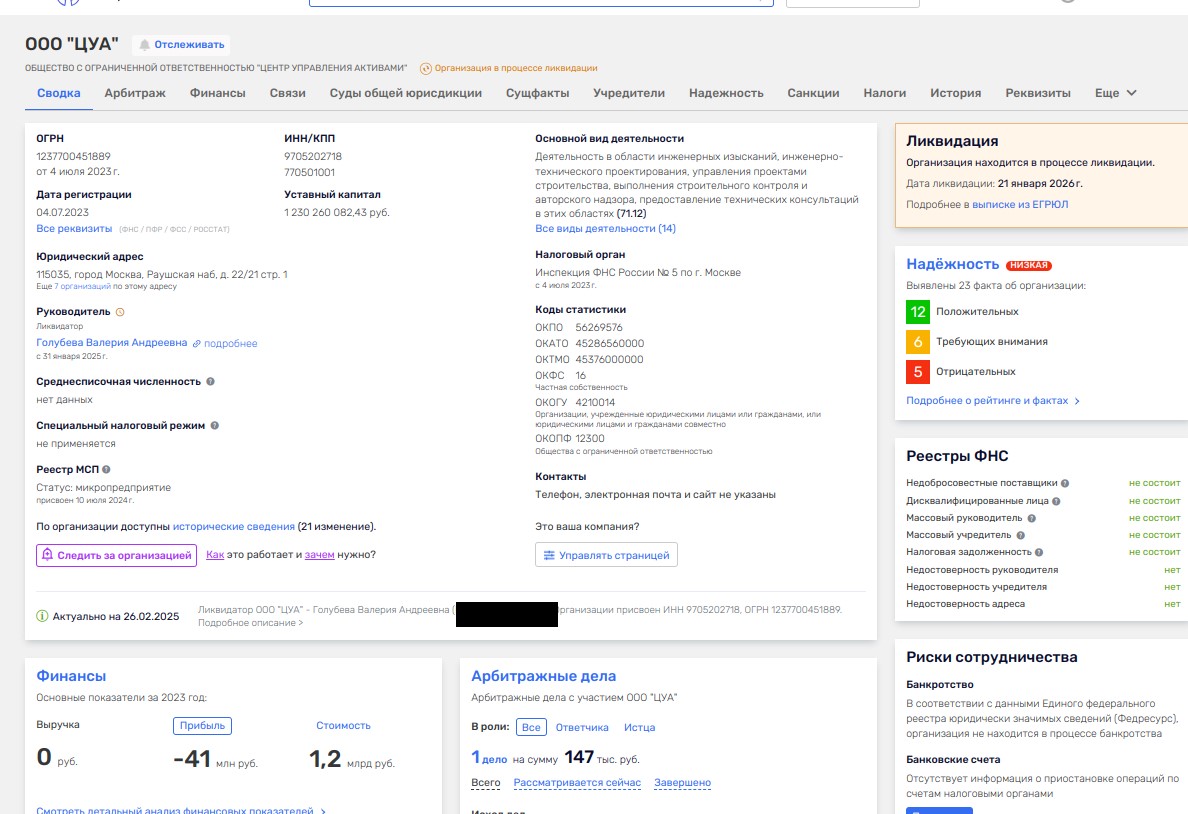Viewport: 1188px width, 814px height.
Task: Click the зачем underlined link
Action: point(319,555)
